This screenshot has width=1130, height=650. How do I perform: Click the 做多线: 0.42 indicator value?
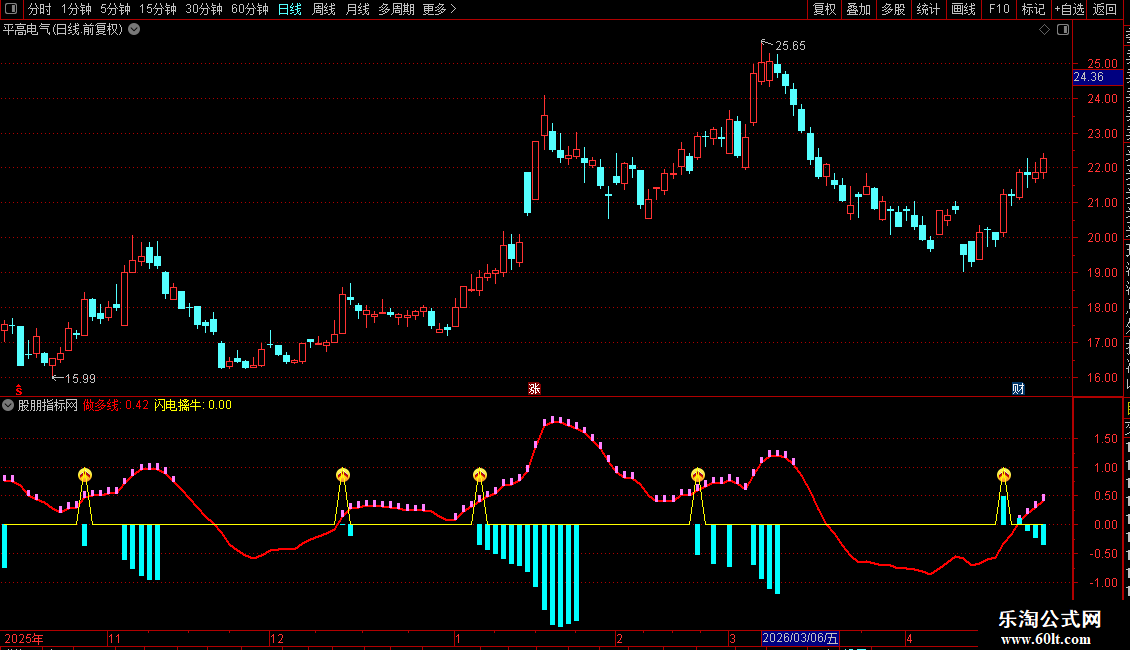(116, 405)
